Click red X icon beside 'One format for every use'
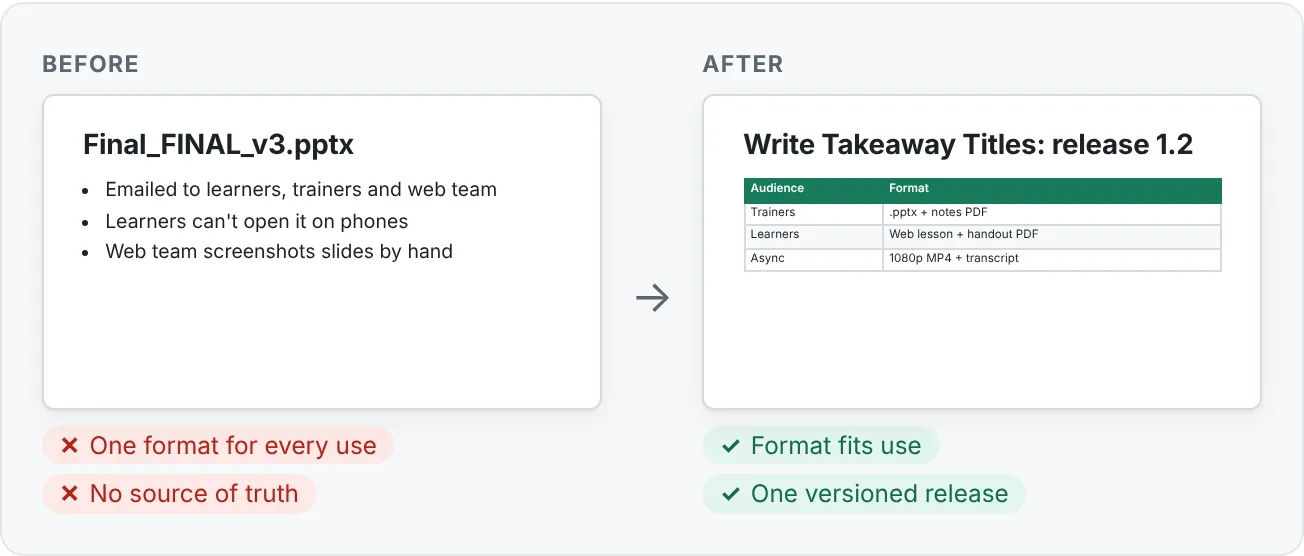This screenshot has height=556, width=1304. [x=69, y=446]
